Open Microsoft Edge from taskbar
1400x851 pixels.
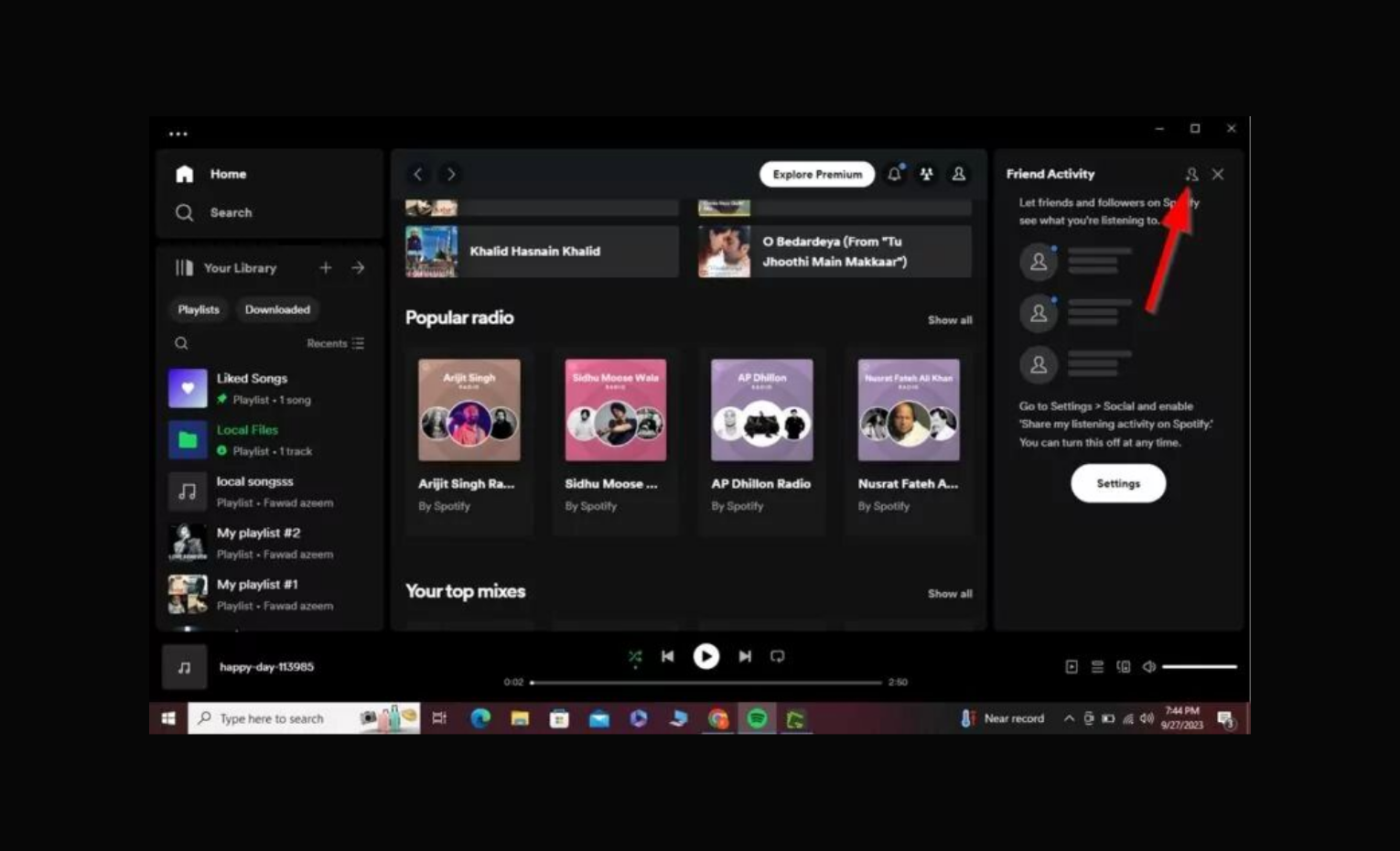(x=480, y=718)
